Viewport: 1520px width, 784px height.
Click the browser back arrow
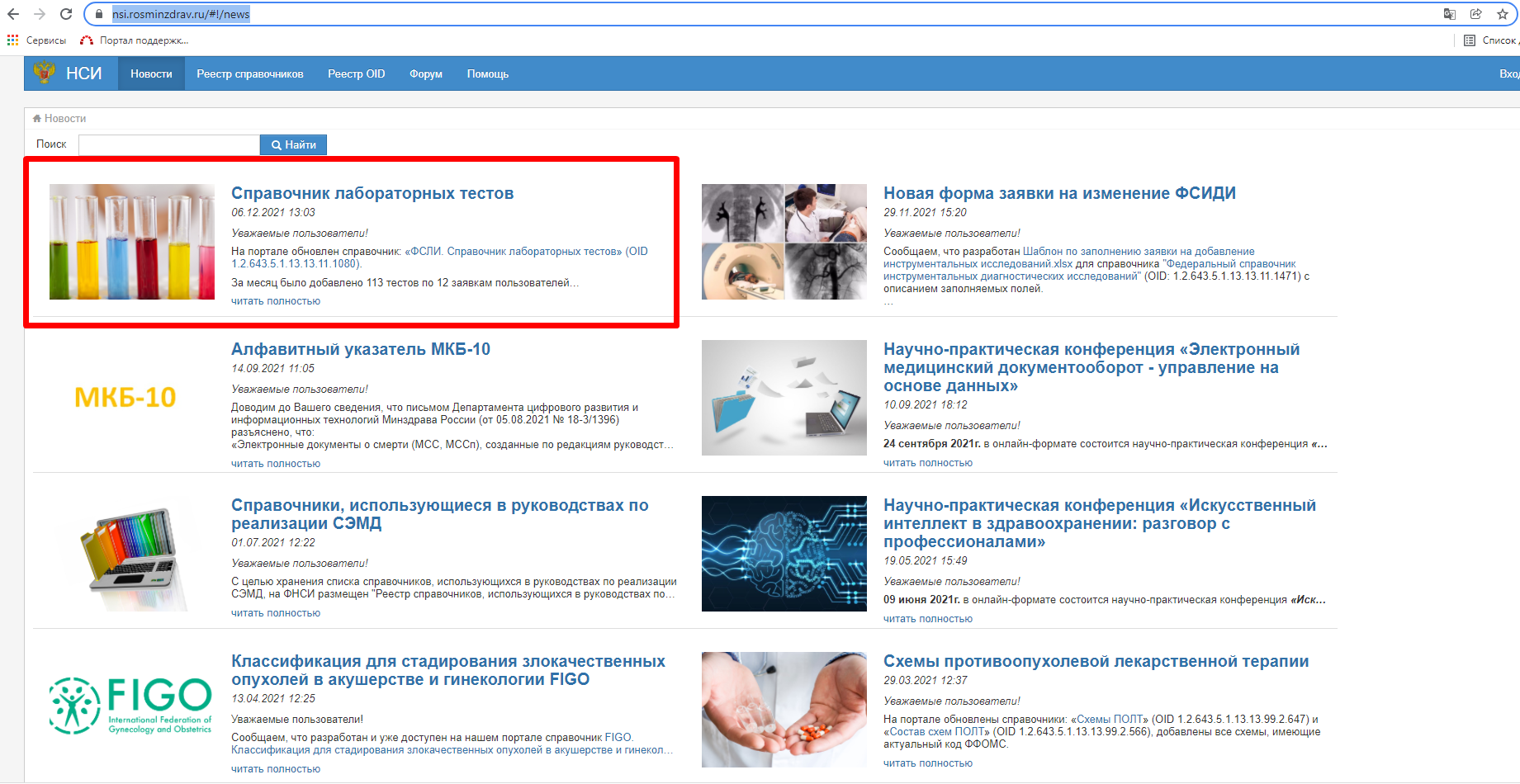[13, 14]
